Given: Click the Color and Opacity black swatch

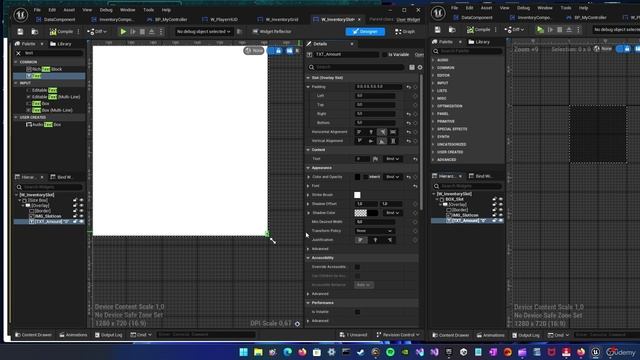Looking at the screenshot, I should [x=358, y=177].
